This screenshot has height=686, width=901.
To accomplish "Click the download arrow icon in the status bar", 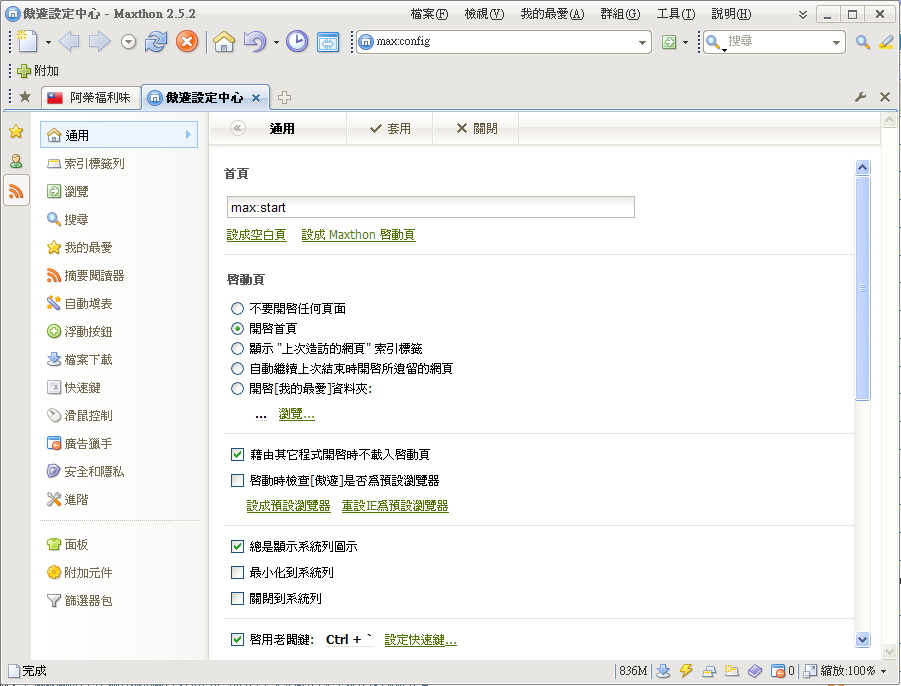I will tap(663, 671).
